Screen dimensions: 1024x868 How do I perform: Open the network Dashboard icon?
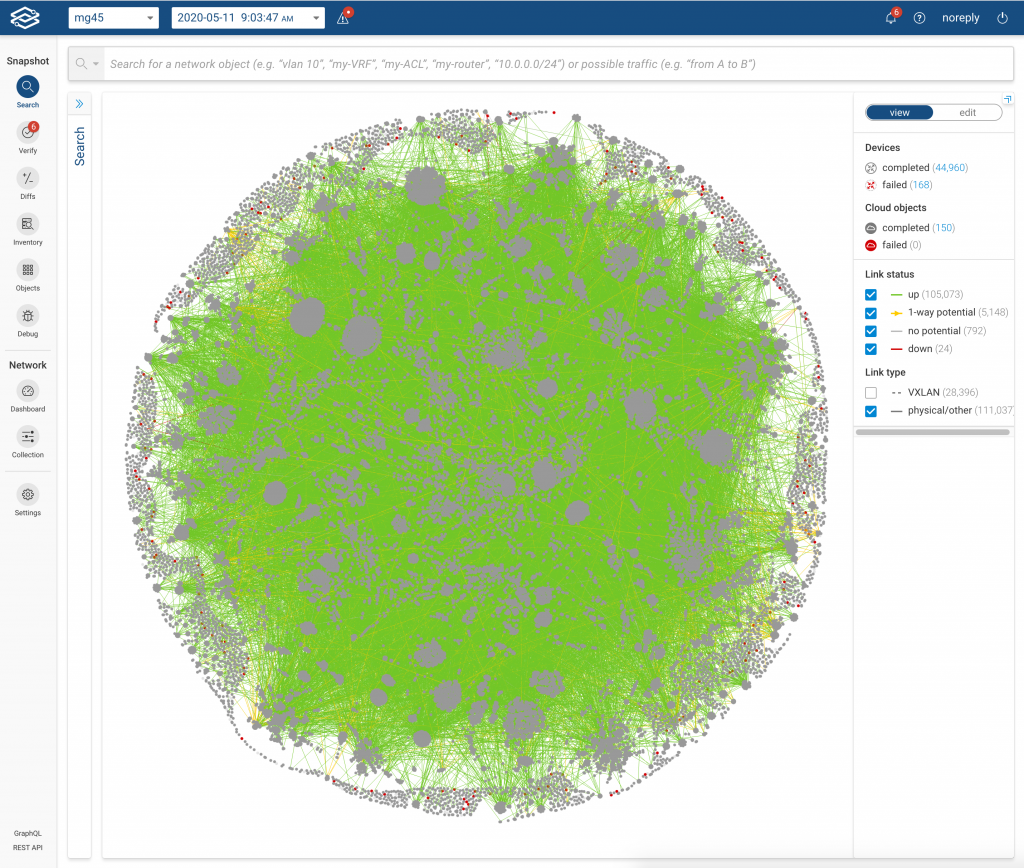(27, 391)
